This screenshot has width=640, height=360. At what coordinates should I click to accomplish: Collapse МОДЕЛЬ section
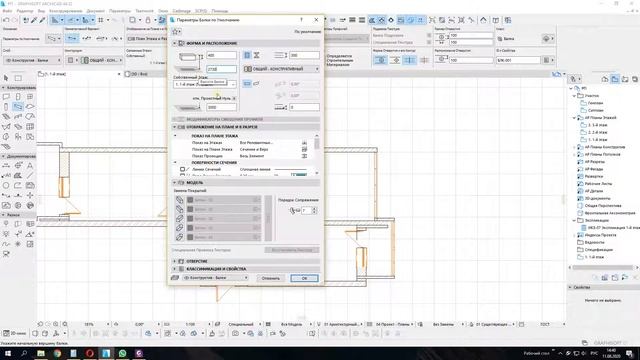(x=175, y=182)
